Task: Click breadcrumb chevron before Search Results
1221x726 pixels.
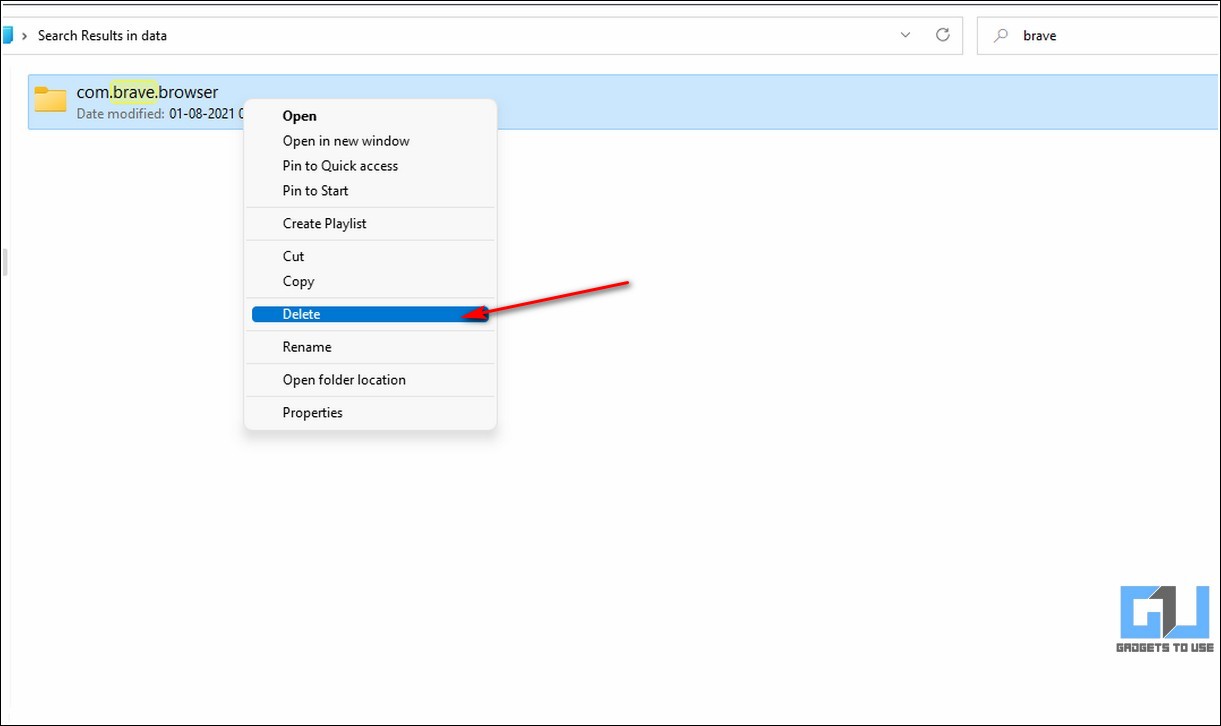Action: tap(24, 35)
